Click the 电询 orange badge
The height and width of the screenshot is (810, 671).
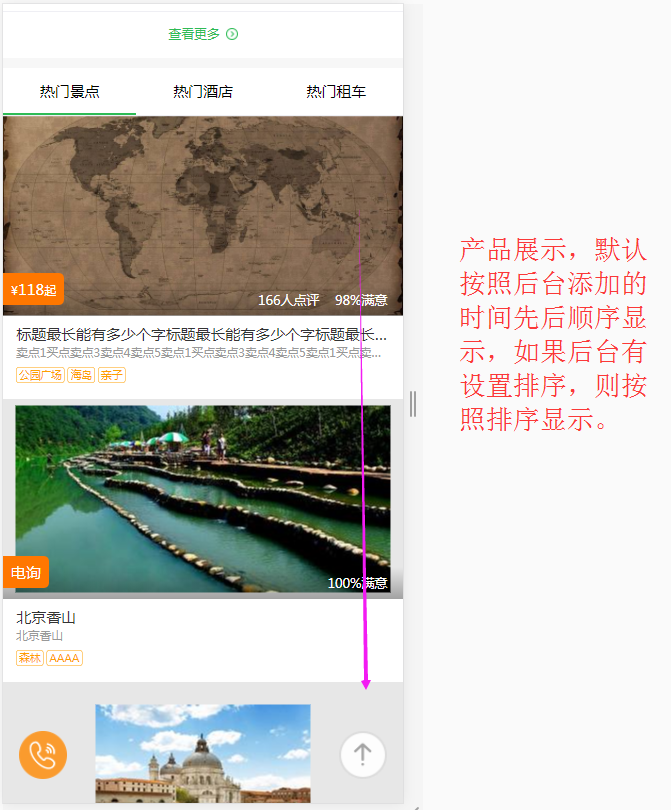(26, 573)
